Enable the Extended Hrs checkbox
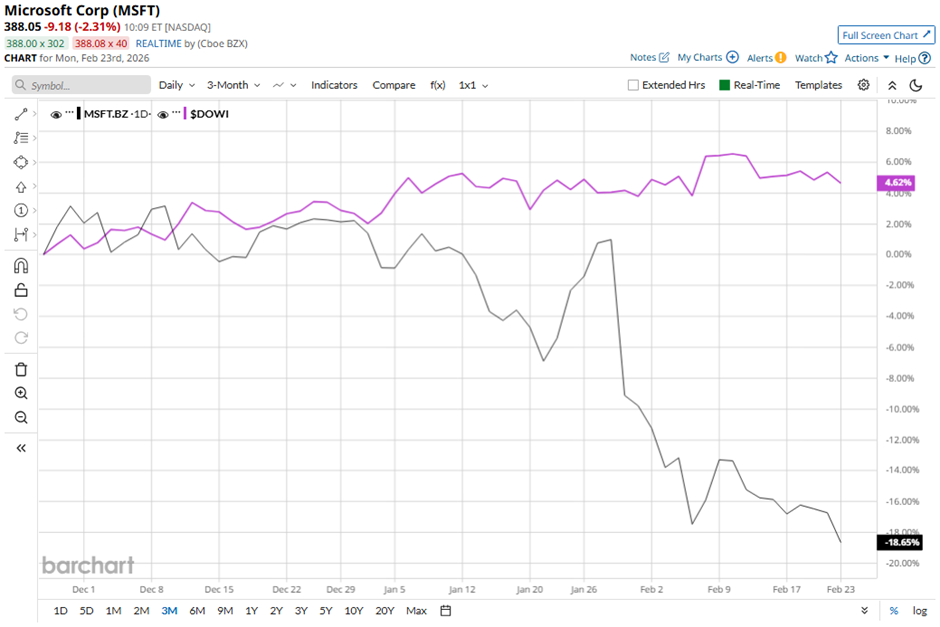The image size is (940, 627). tap(633, 85)
